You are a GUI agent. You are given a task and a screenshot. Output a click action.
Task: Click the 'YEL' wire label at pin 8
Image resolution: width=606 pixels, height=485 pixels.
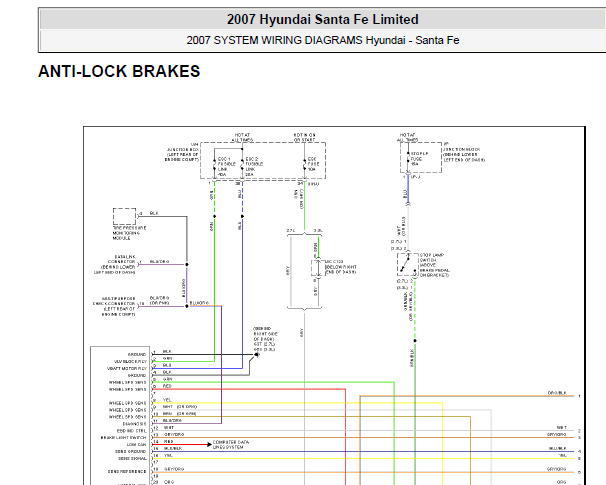(167, 400)
